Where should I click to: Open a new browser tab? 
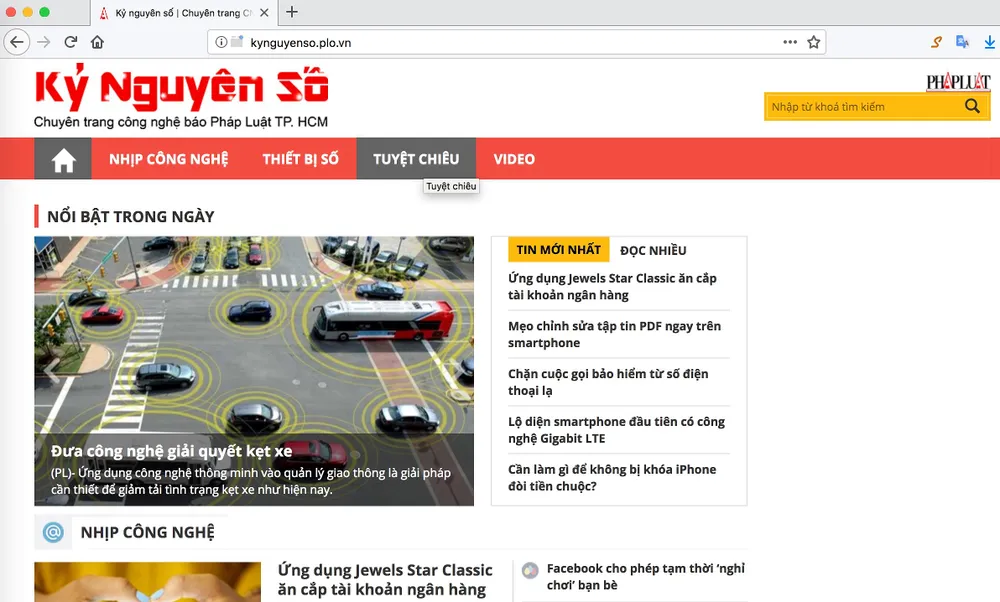pyautogui.click(x=292, y=12)
